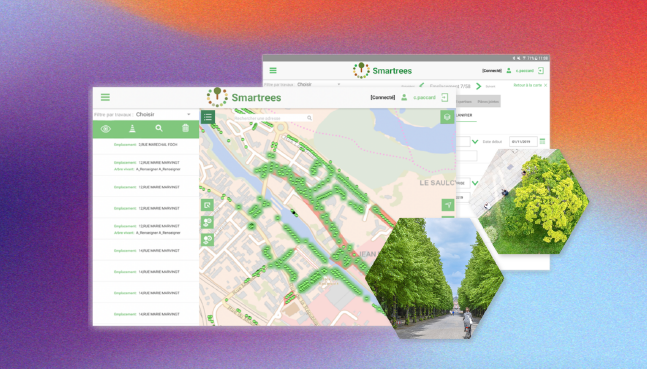Image resolution: width=647 pixels, height=369 pixels.
Task: Open the map layers cube icon
Action: coord(447,117)
